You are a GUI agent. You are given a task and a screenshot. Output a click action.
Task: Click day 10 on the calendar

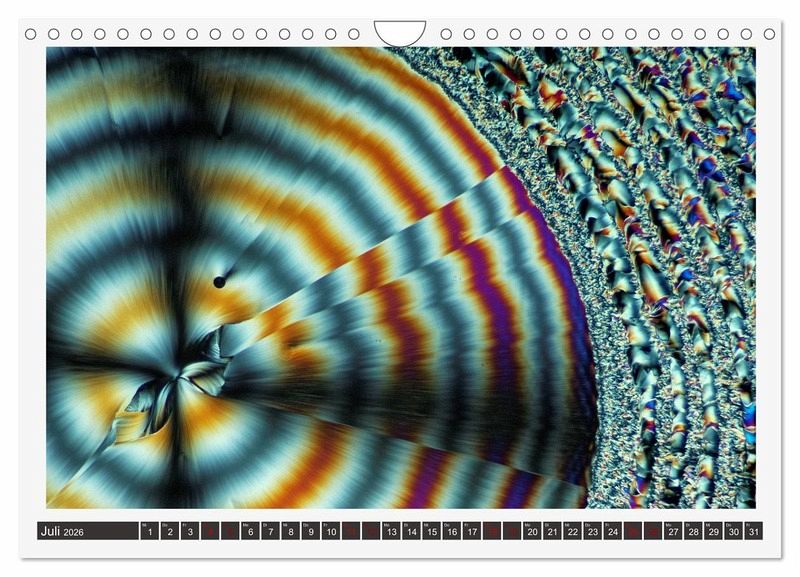(330, 531)
